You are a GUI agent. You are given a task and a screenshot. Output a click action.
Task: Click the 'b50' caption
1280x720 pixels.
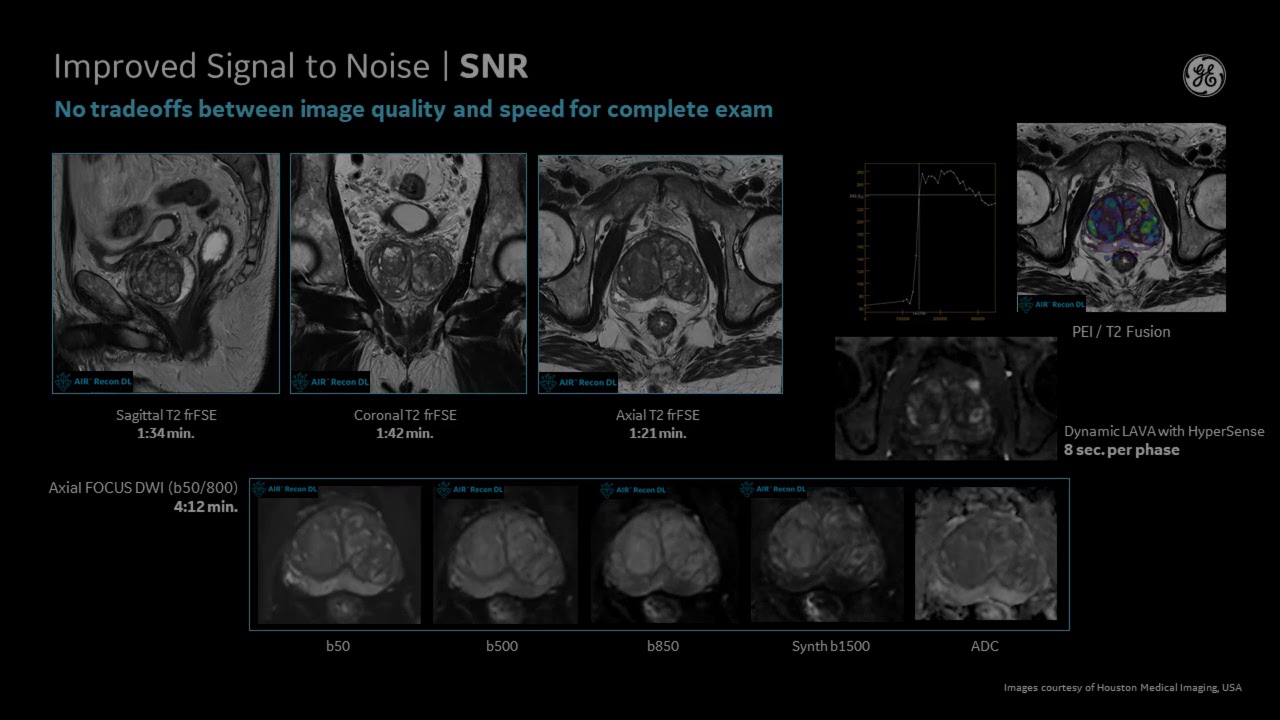click(338, 646)
